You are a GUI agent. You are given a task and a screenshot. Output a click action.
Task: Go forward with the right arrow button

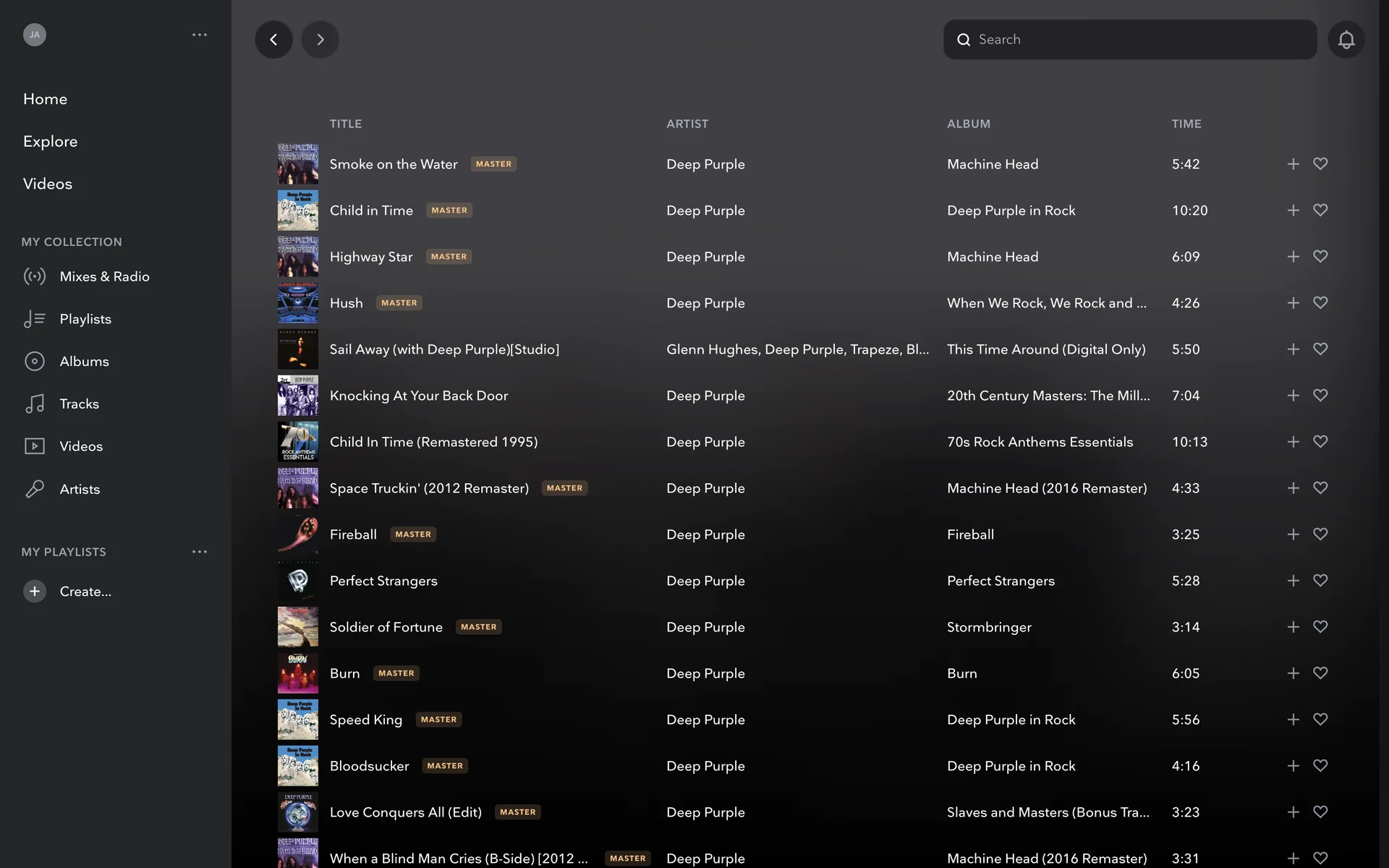click(320, 40)
